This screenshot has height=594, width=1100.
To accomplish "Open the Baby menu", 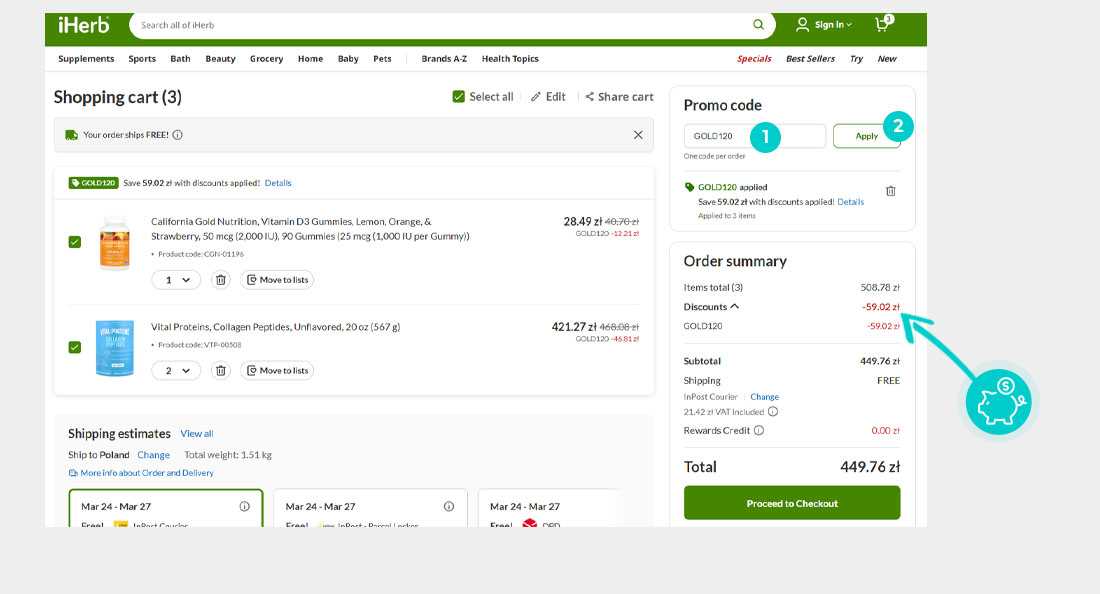I will click(348, 59).
